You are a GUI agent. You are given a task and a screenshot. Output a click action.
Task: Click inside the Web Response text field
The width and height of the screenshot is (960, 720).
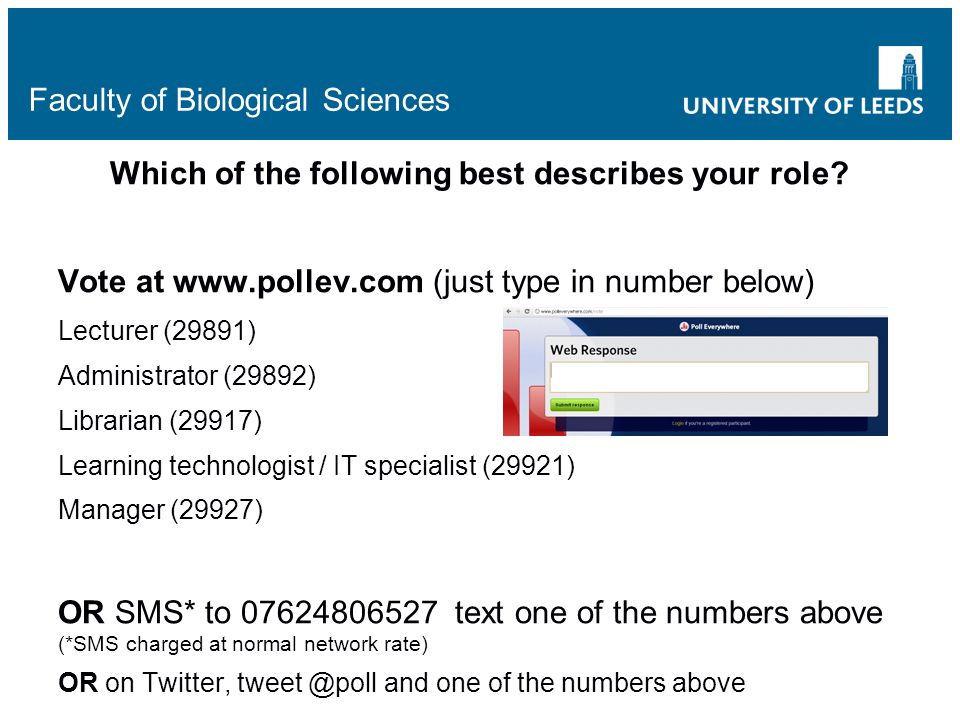pyautogui.click(x=709, y=377)
